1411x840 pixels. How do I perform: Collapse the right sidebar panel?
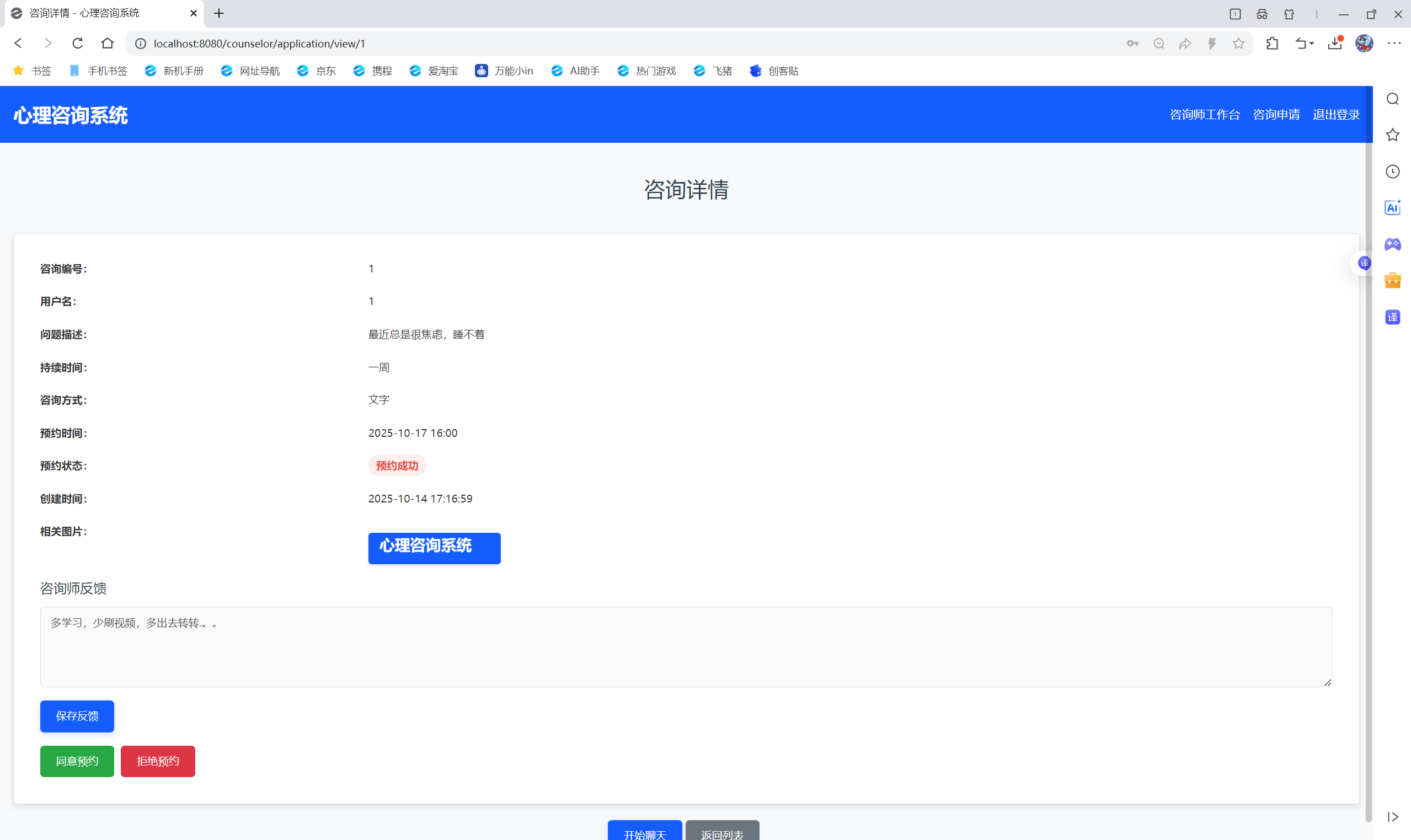click(x=1392, y=817)
